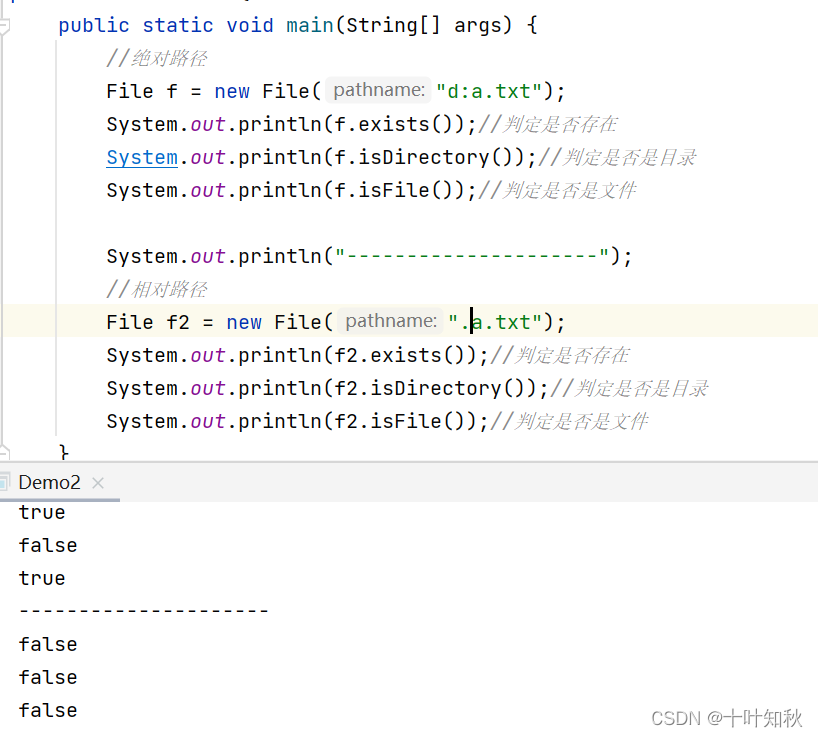Click the dashed string in println
Image resolution: width=818 pixels, height=737 pixels.
[x=472, y=256]
